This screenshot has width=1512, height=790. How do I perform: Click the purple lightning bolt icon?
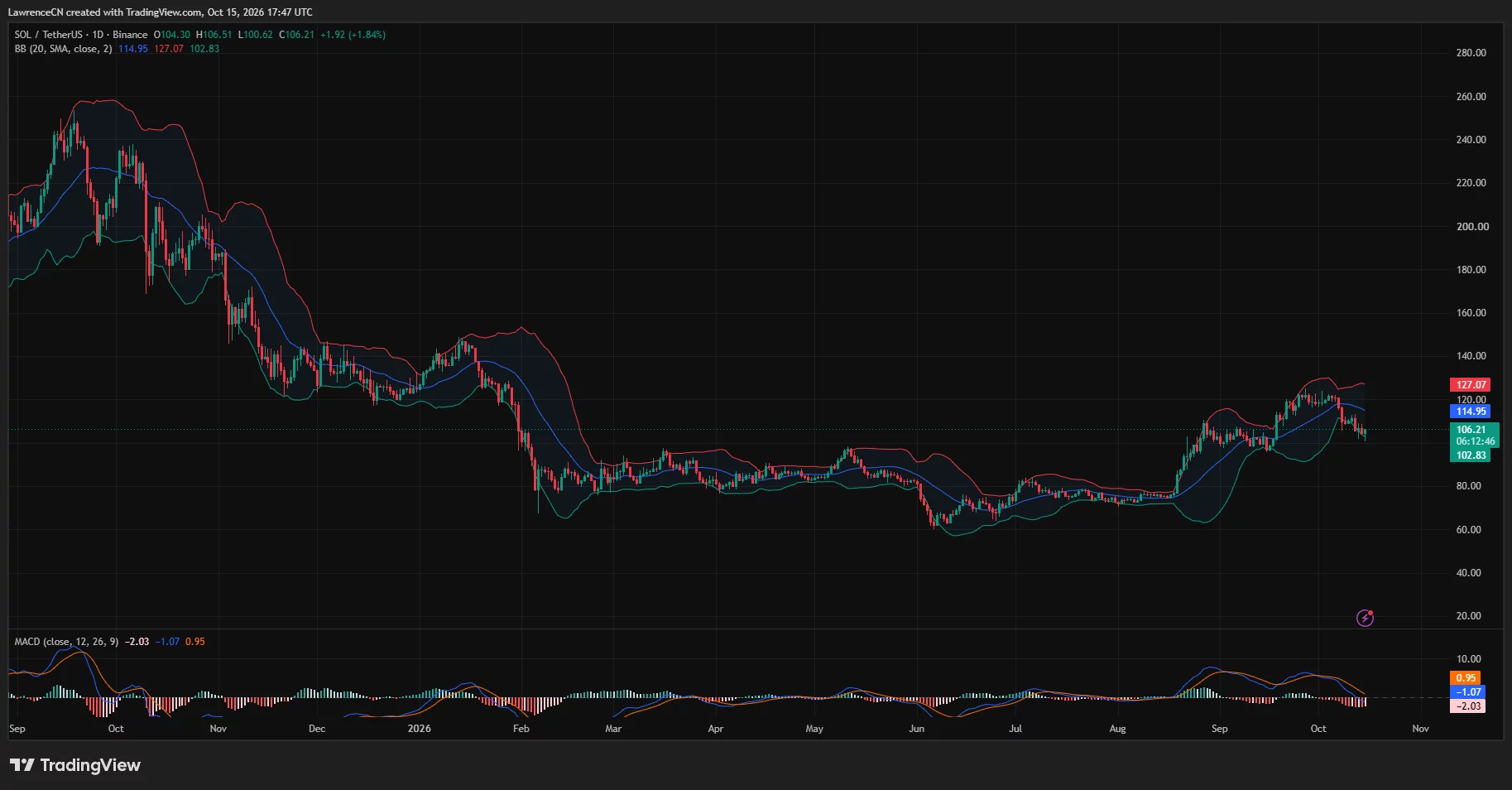1365,618
